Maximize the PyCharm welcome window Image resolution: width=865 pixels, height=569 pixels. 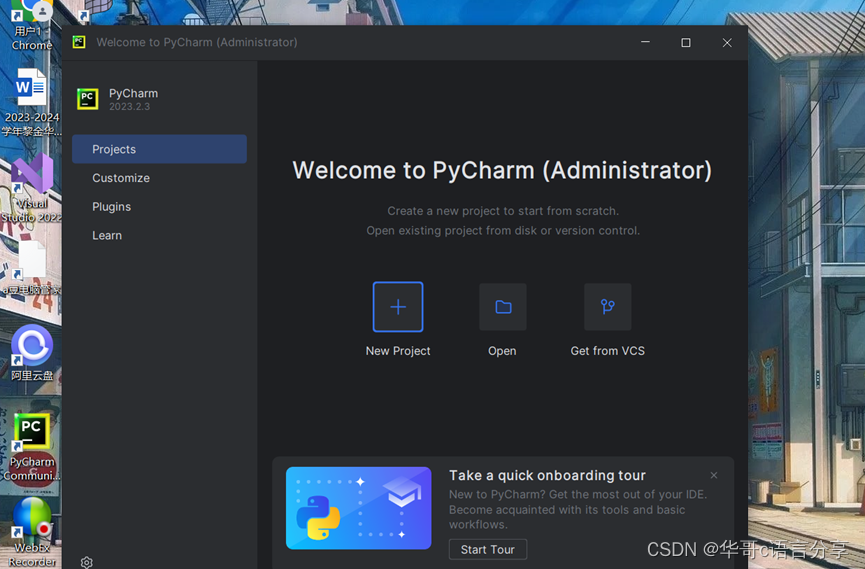coord(686,42)
